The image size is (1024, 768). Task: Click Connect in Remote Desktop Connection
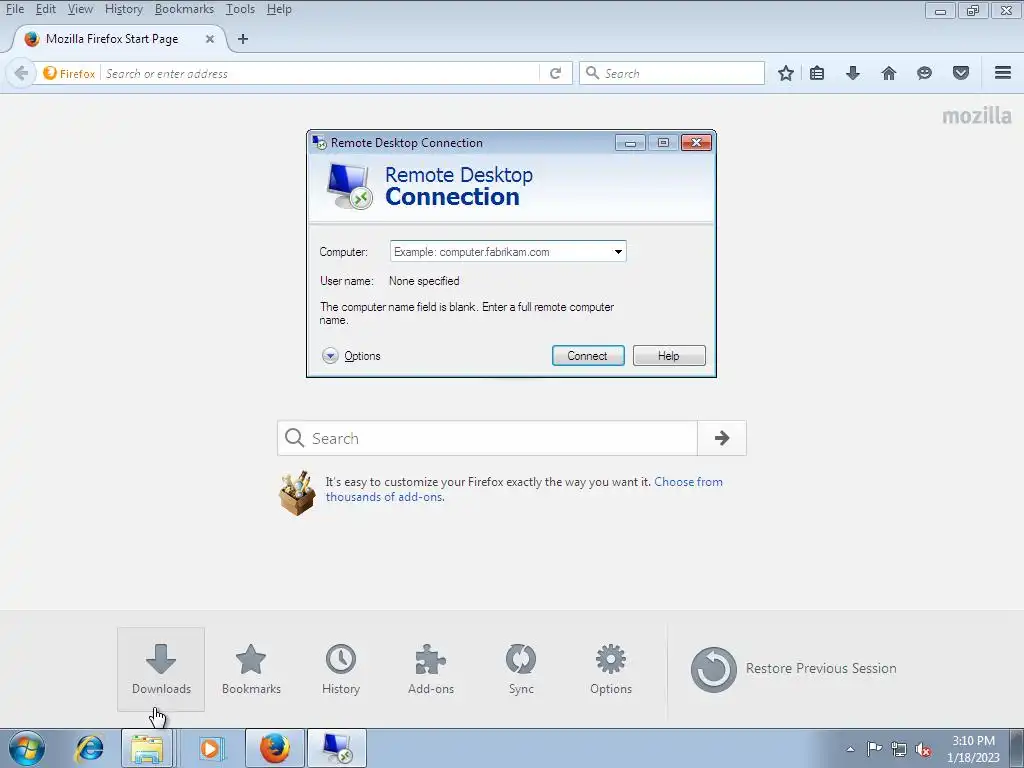[588, 356]
